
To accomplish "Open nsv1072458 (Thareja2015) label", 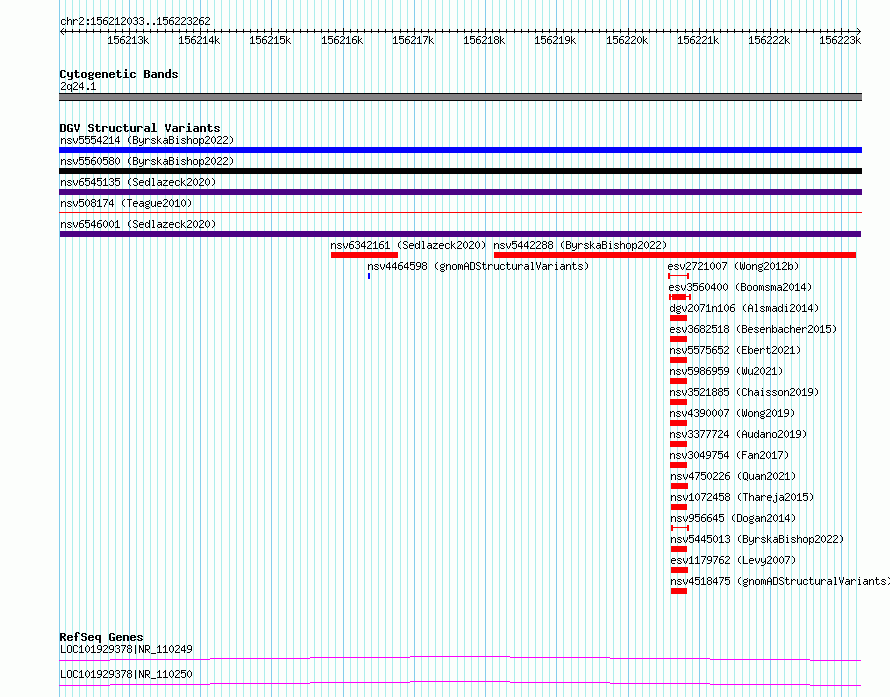I will [x=742, y=497].
